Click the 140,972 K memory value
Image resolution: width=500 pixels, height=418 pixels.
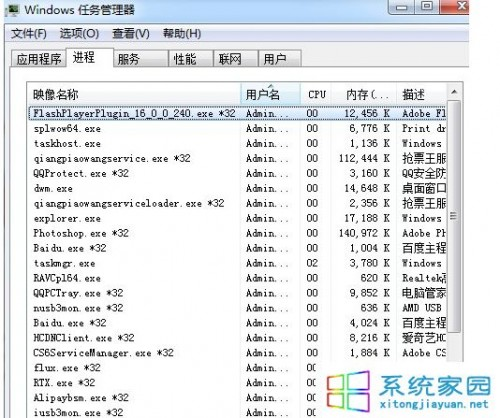364,233
